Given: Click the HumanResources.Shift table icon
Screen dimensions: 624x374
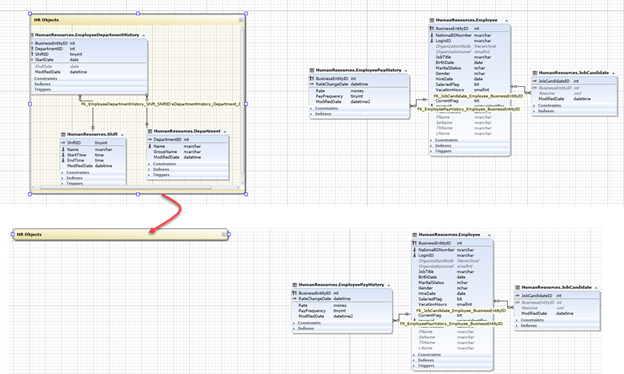Looking at the screenshot, I should click(x=63, y=134).
